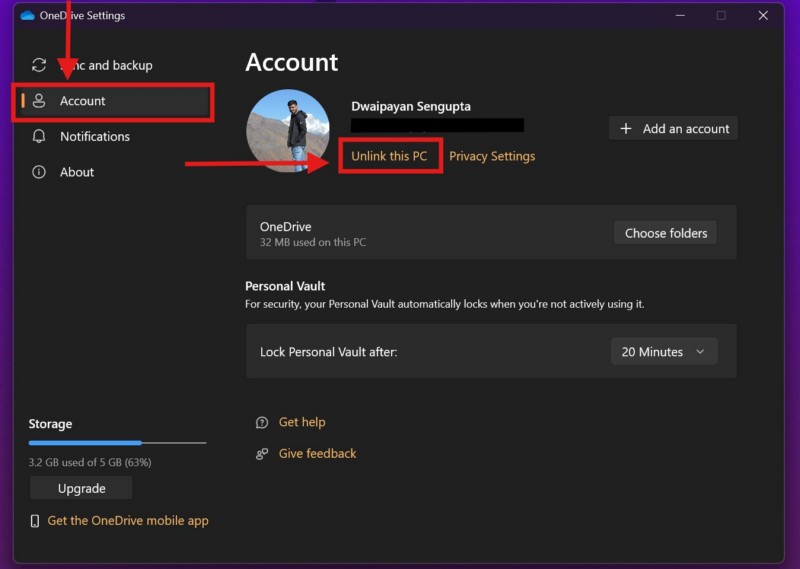The height and width of the screenshot is (569, 800).
Task: Click the Give feedback icon
Action: click(x=262, y=454)
